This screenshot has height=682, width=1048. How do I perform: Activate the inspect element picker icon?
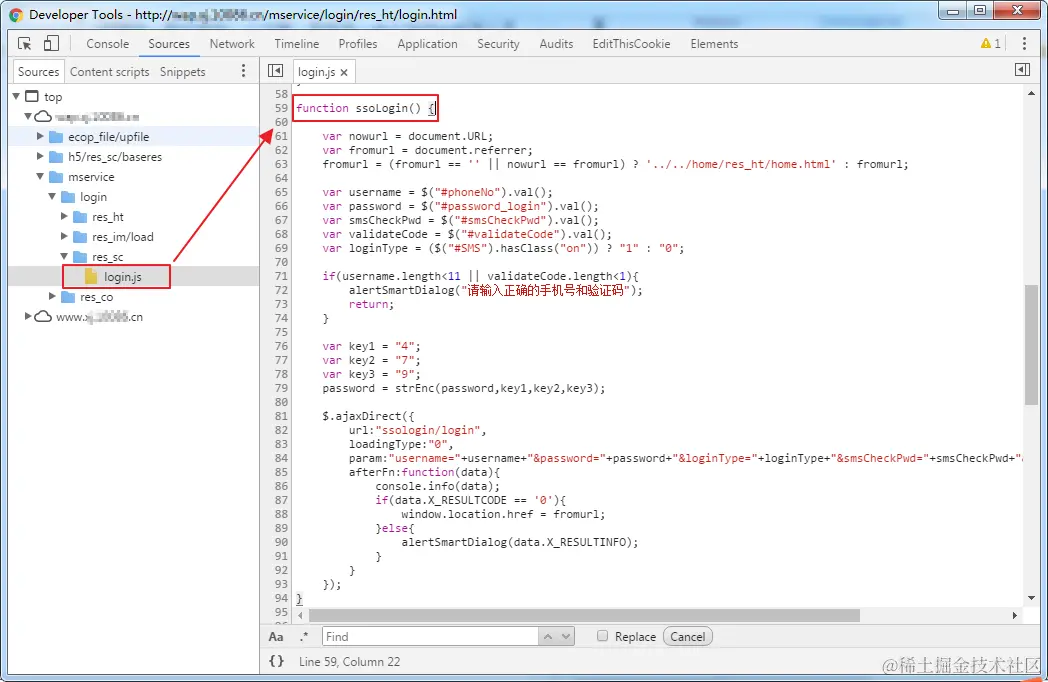[25, 43]
